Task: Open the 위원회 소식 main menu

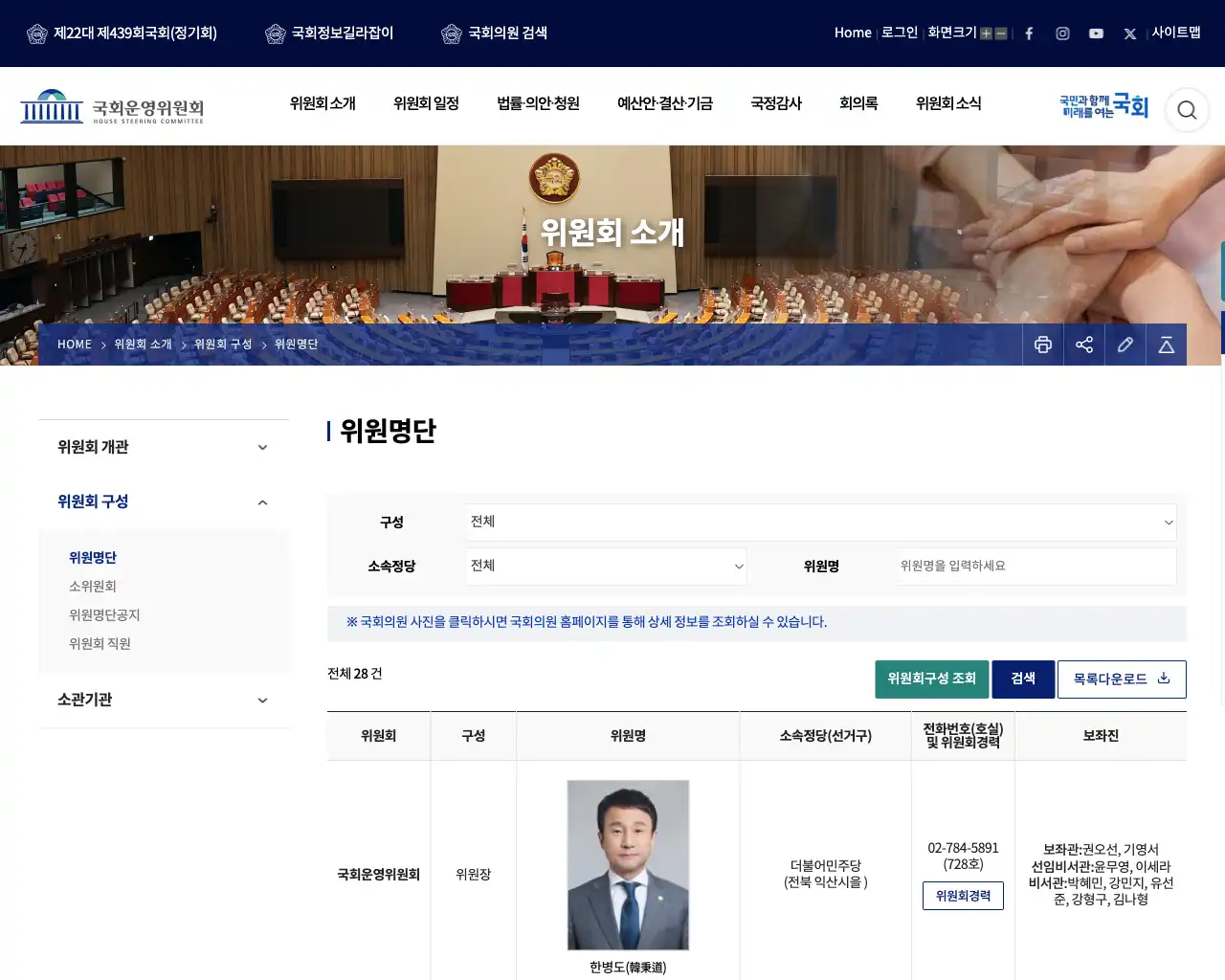Action: coord(948,103)
